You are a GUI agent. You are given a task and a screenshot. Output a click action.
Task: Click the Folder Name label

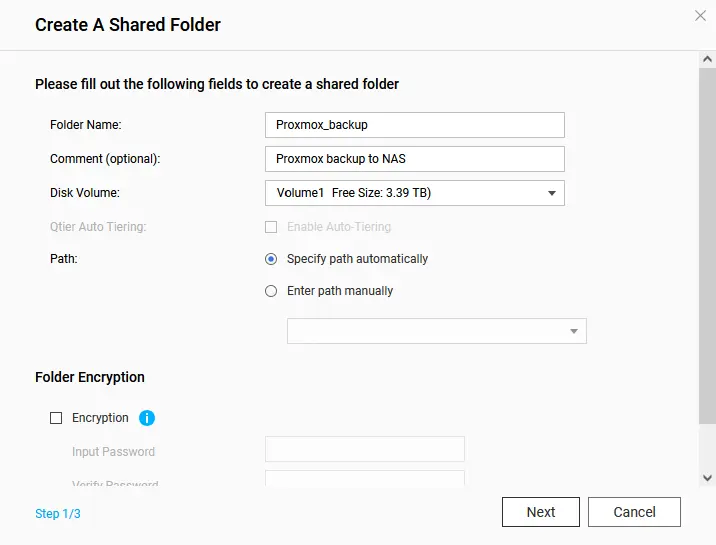coord(85,125)
